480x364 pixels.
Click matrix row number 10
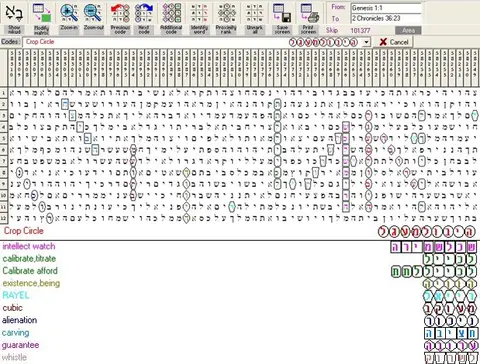tap(3, 195)
